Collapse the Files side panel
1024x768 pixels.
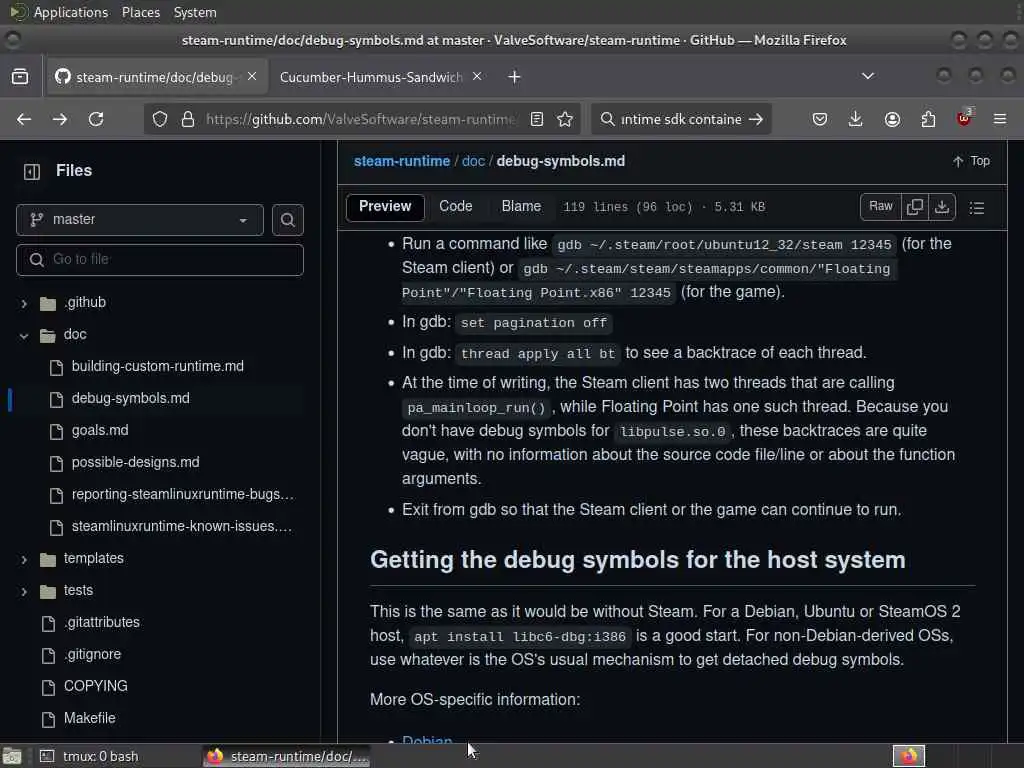pos(32,172)
